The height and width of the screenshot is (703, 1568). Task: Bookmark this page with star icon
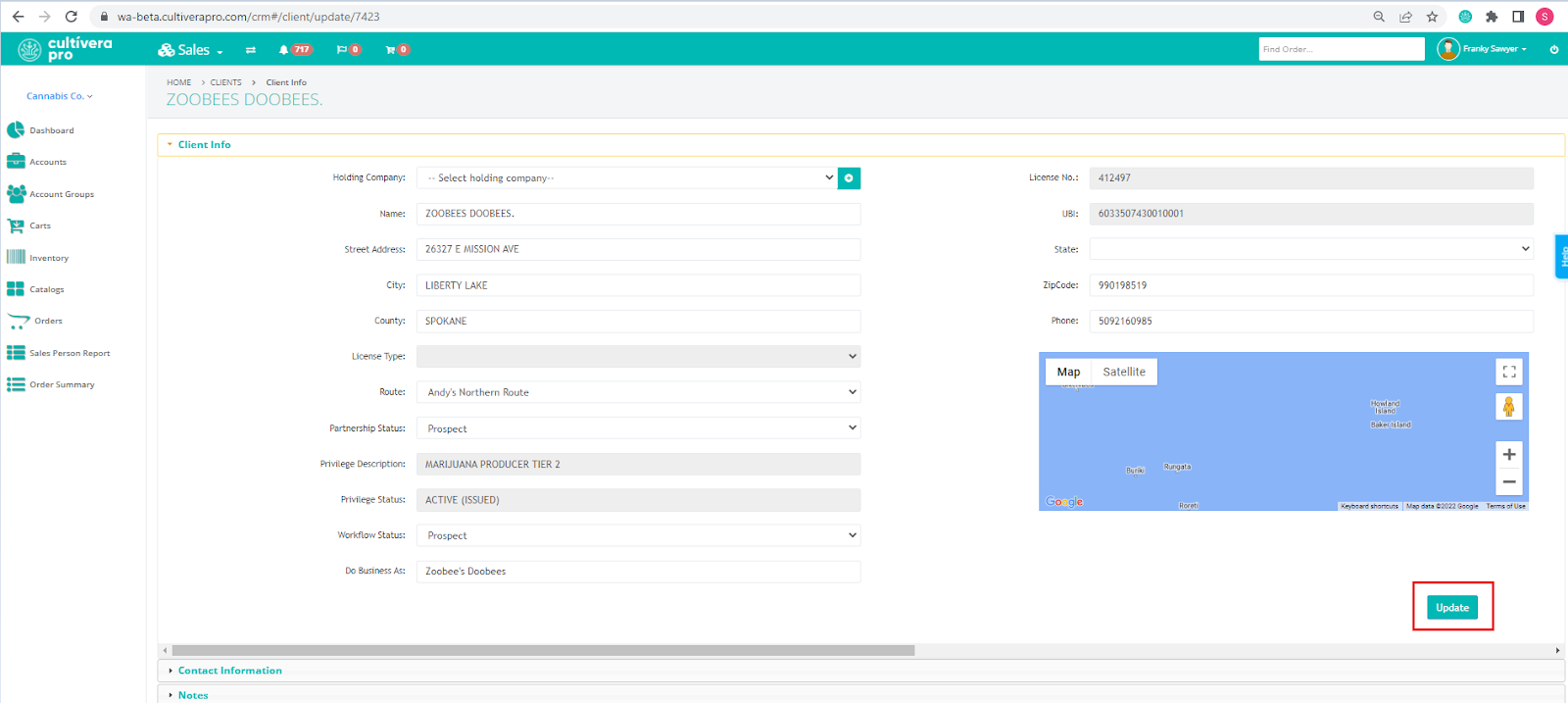tap(1432, 17)
